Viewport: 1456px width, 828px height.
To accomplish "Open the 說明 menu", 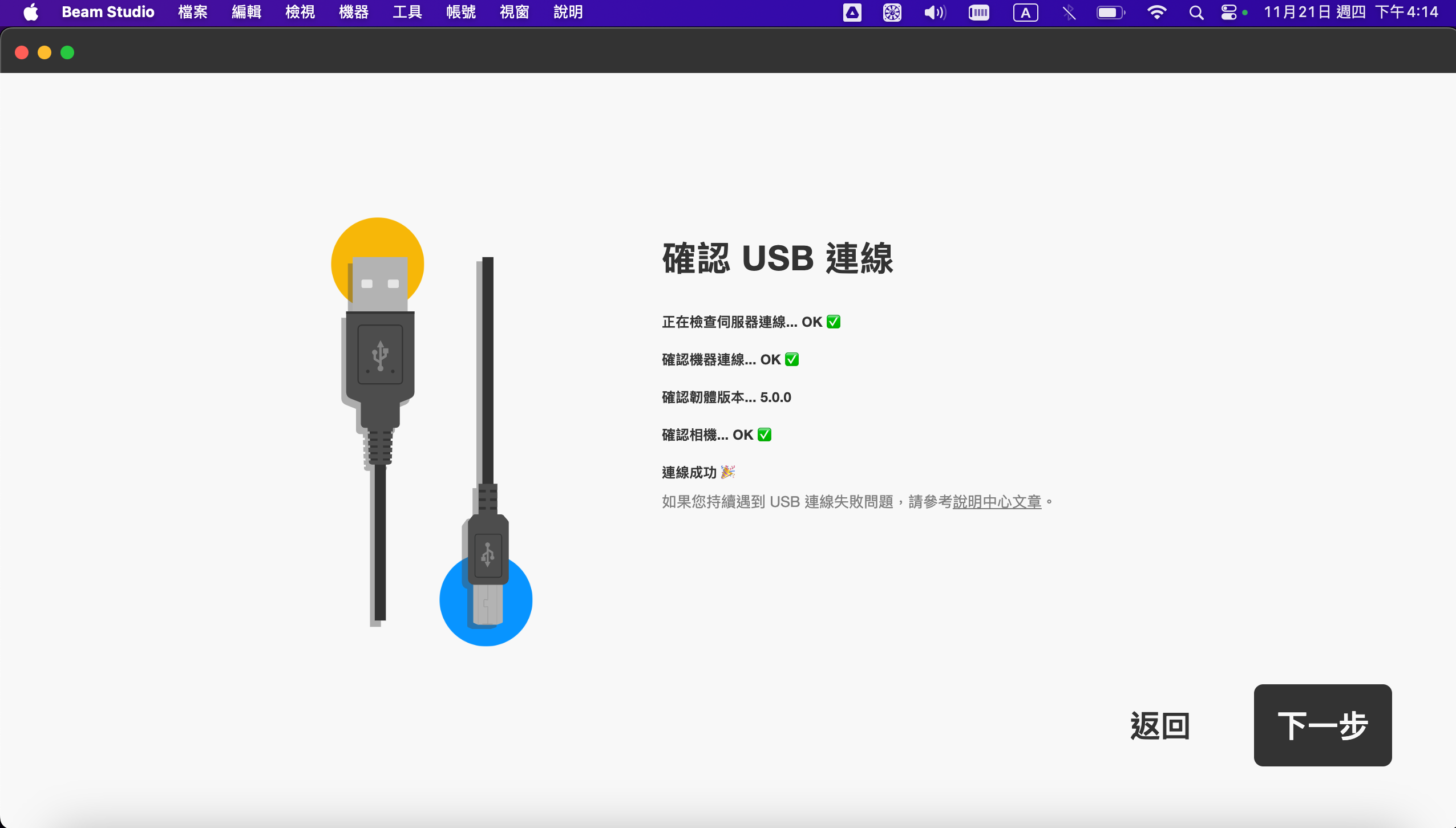I will [568, 12].
